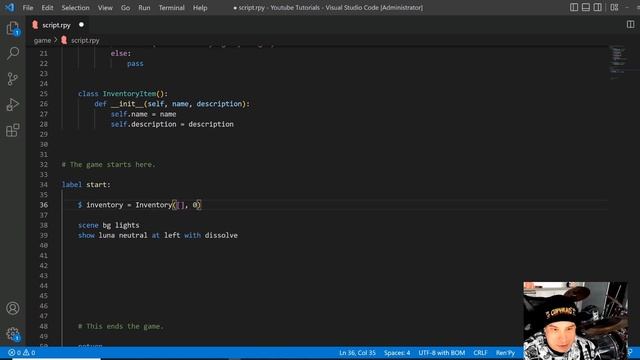Open the Go menu
Image resolution: width=640 pixels, height=360 pixels.
tap(125, 8)
